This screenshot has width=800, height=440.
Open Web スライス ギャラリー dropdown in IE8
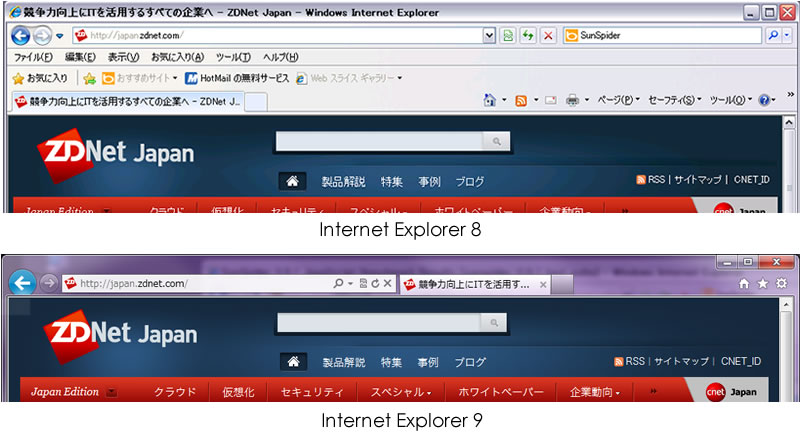(349, 78)
